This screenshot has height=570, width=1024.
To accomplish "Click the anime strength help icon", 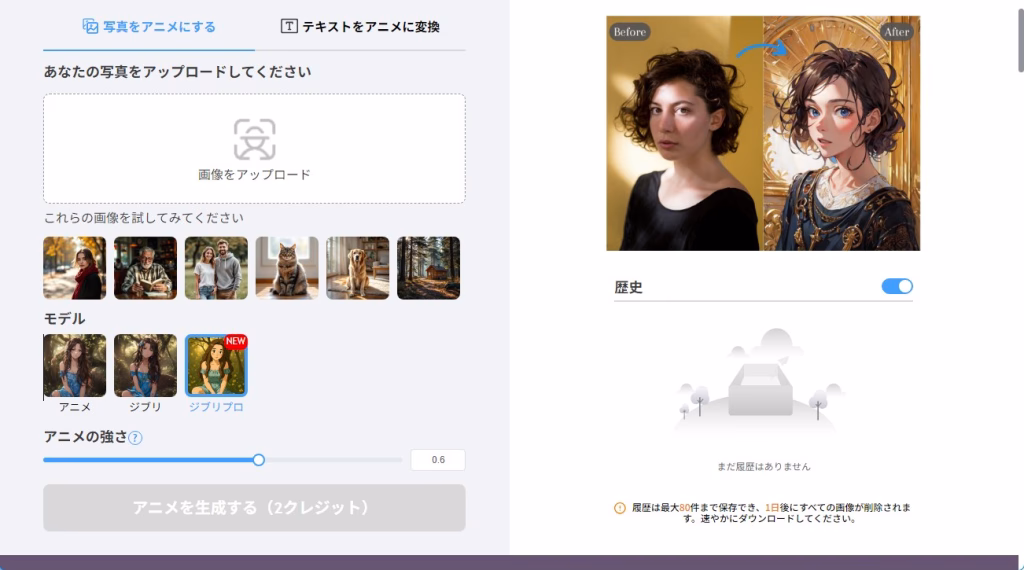I will [135, 437].
